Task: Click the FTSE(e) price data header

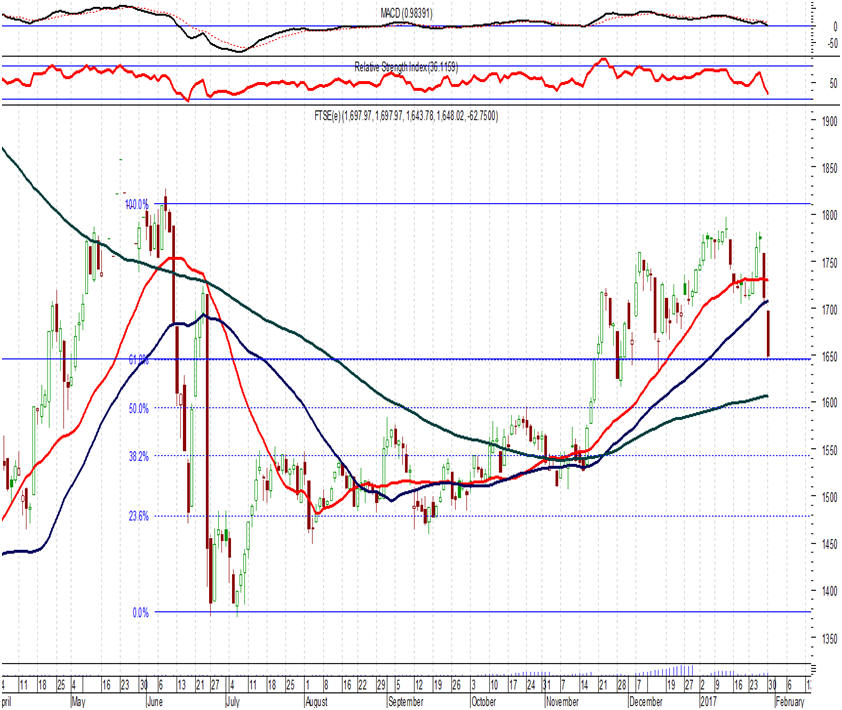Action: 406,115
